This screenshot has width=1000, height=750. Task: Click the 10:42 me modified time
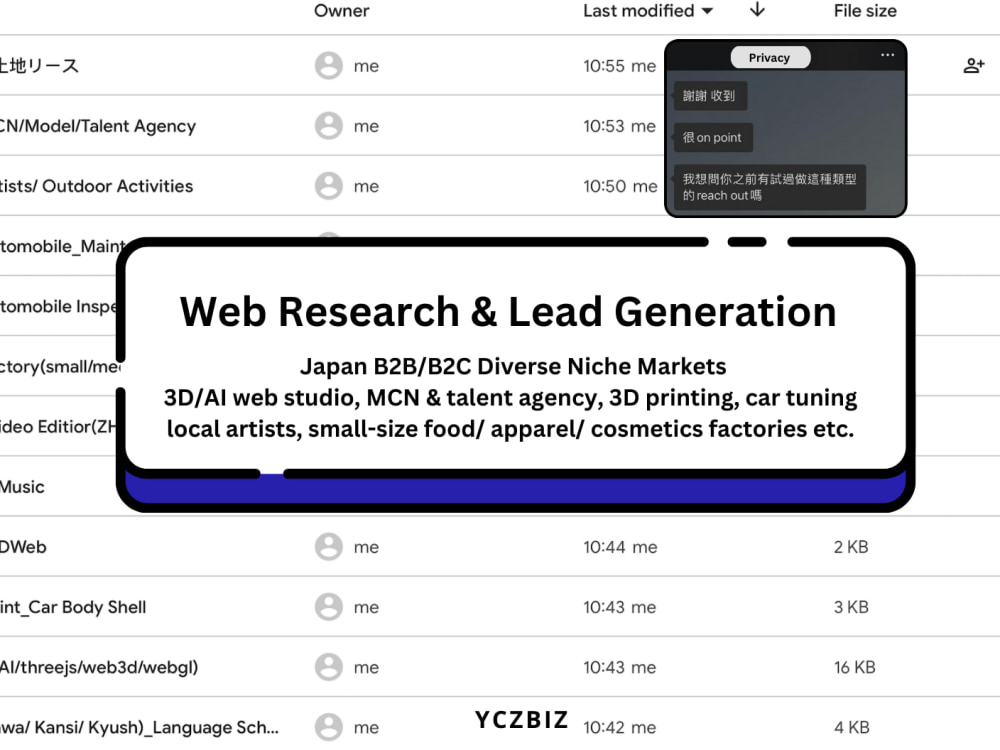pos(619,728)
